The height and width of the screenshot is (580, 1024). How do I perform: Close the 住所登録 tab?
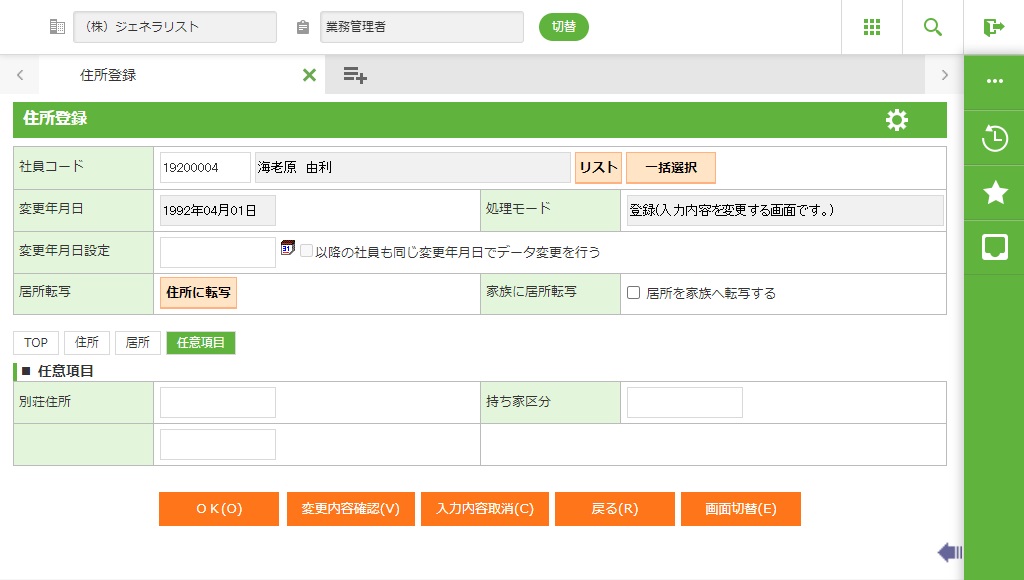click(310, 75)
